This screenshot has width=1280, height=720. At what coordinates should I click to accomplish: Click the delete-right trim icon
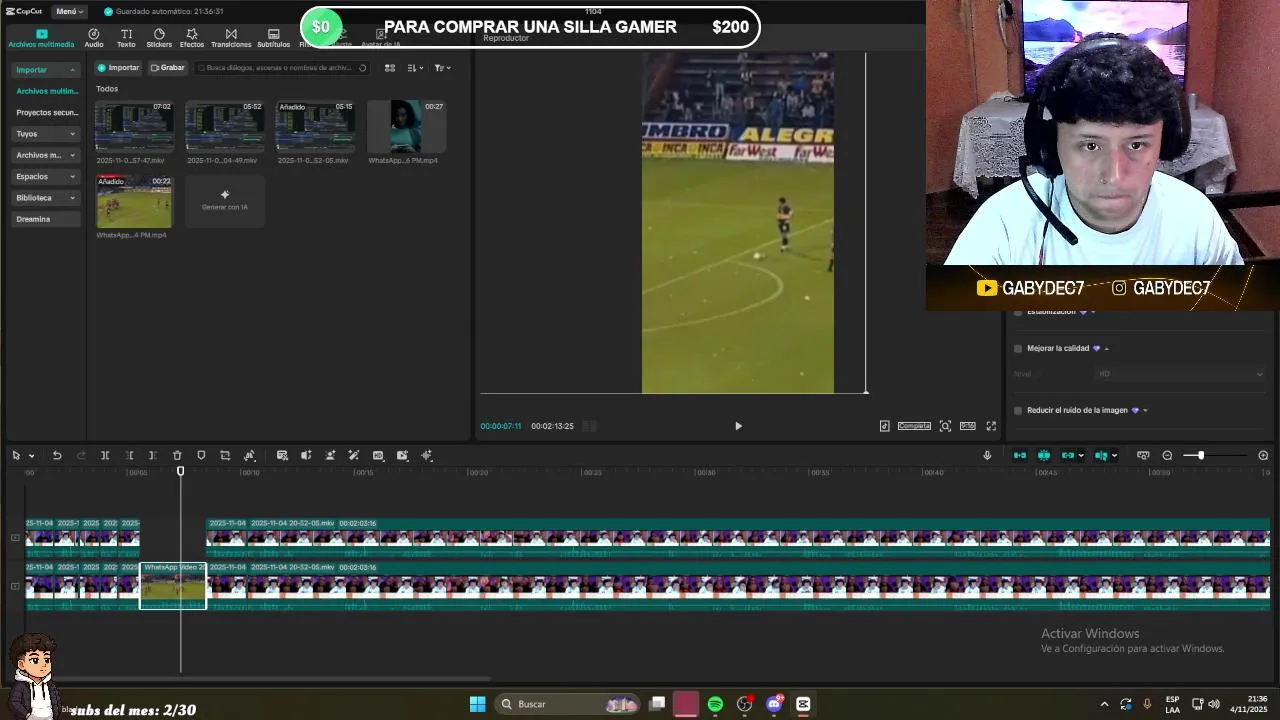click(152, 456)
